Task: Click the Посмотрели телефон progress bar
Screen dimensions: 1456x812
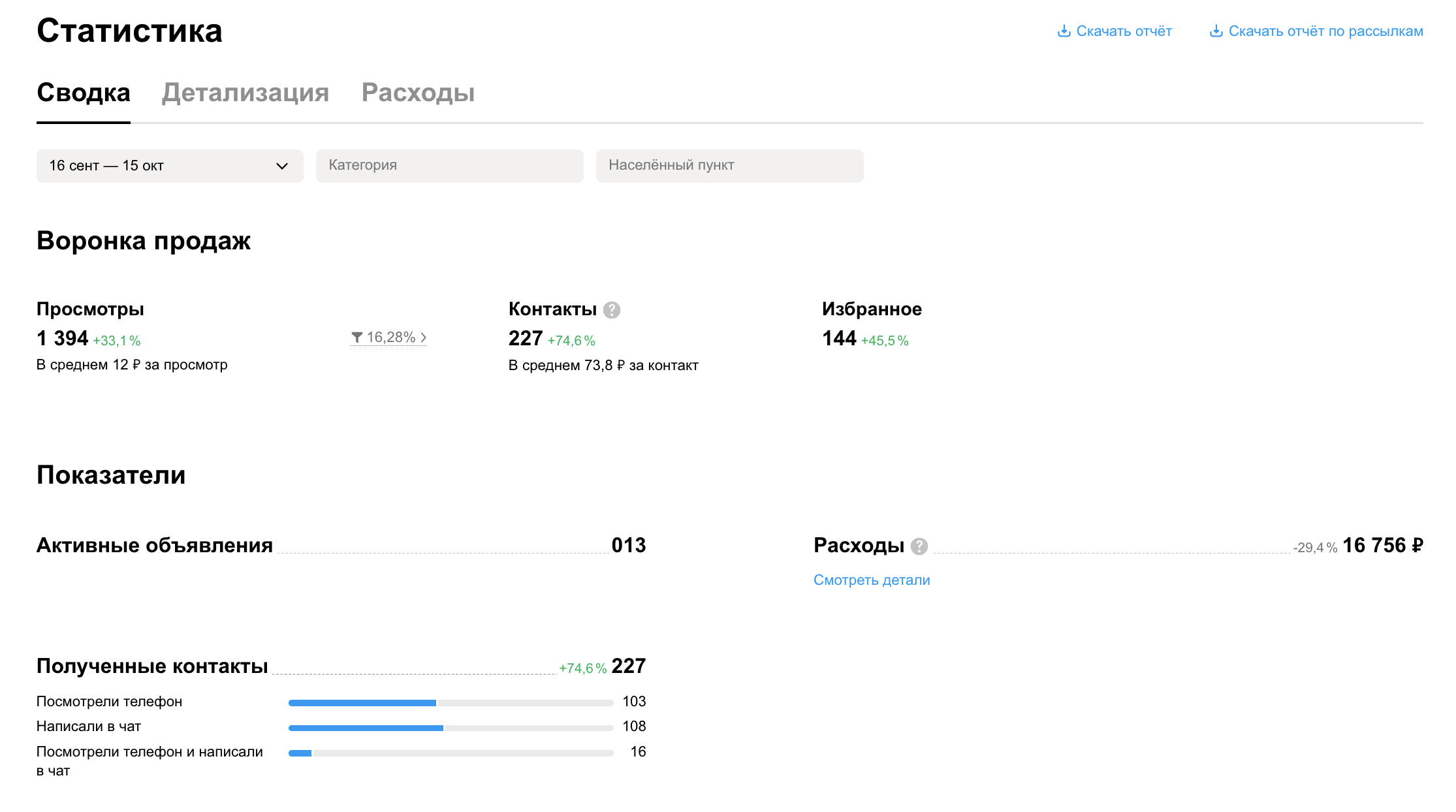Action: 451,703
